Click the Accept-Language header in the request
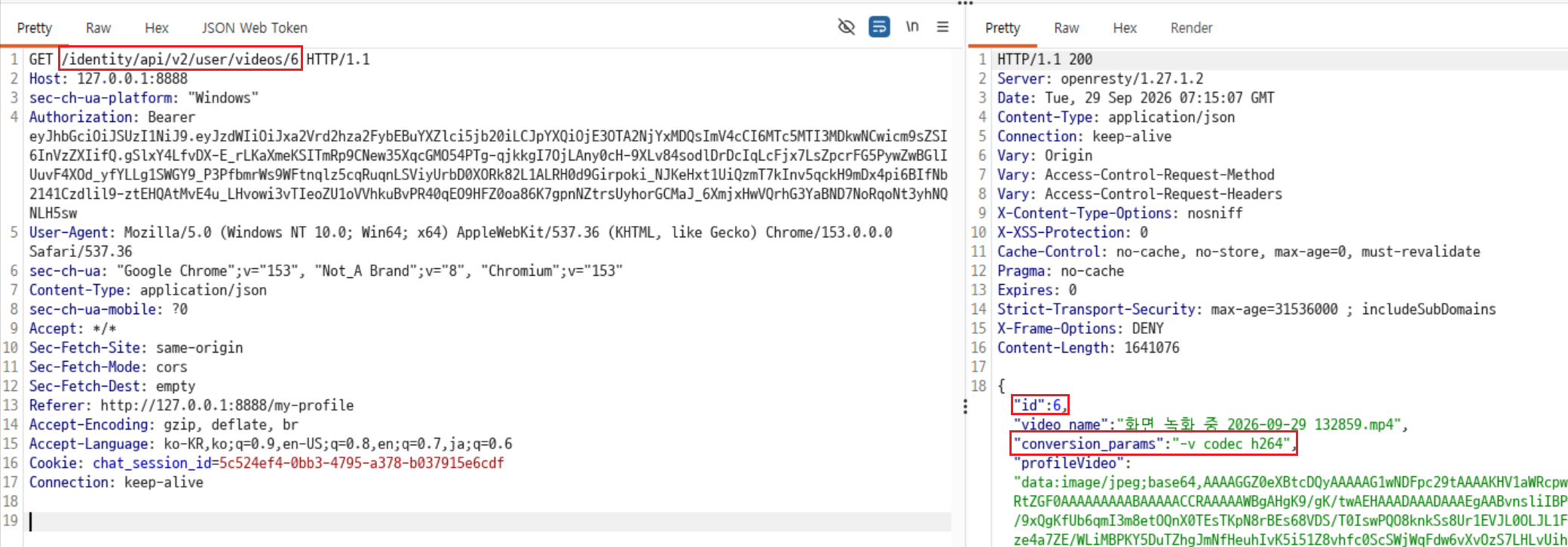Screen dimensions: 1568x547 pyautogui.click(x=271, y=444)
